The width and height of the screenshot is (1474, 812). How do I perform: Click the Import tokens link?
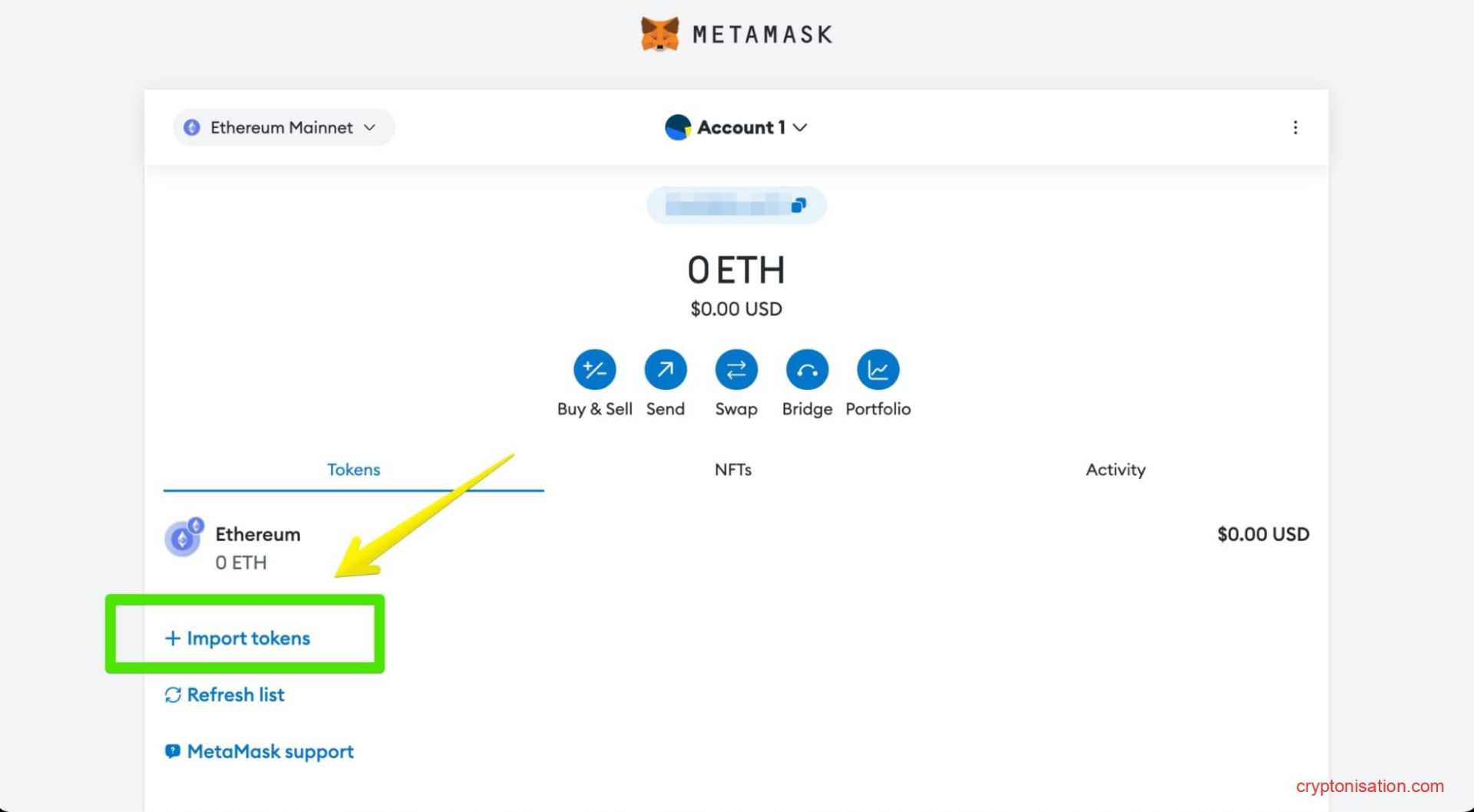238,638
